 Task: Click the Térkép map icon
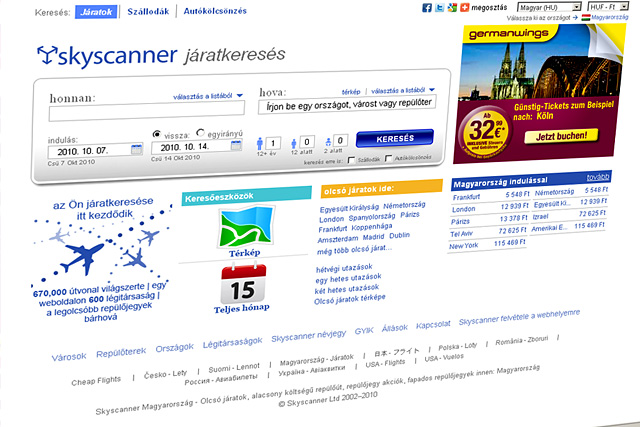click(245, 227)
